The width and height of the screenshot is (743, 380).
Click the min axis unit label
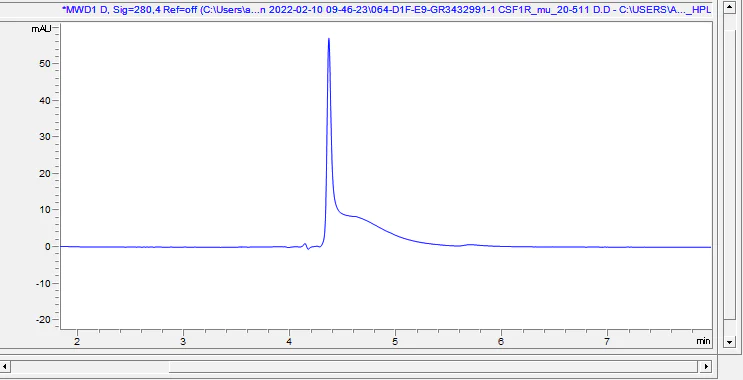pyautogui.click(x=703, y=341)
